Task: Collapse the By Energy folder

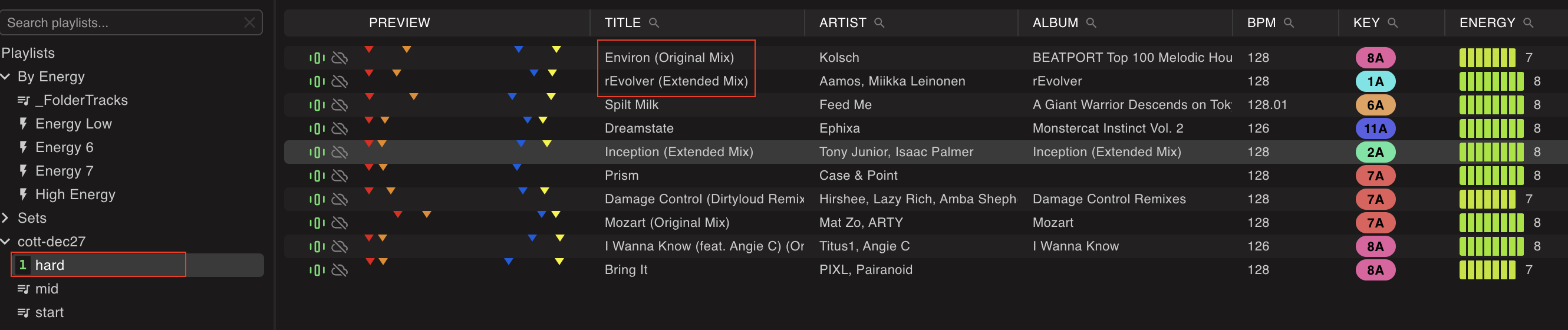Action: [x=5, y=77]
